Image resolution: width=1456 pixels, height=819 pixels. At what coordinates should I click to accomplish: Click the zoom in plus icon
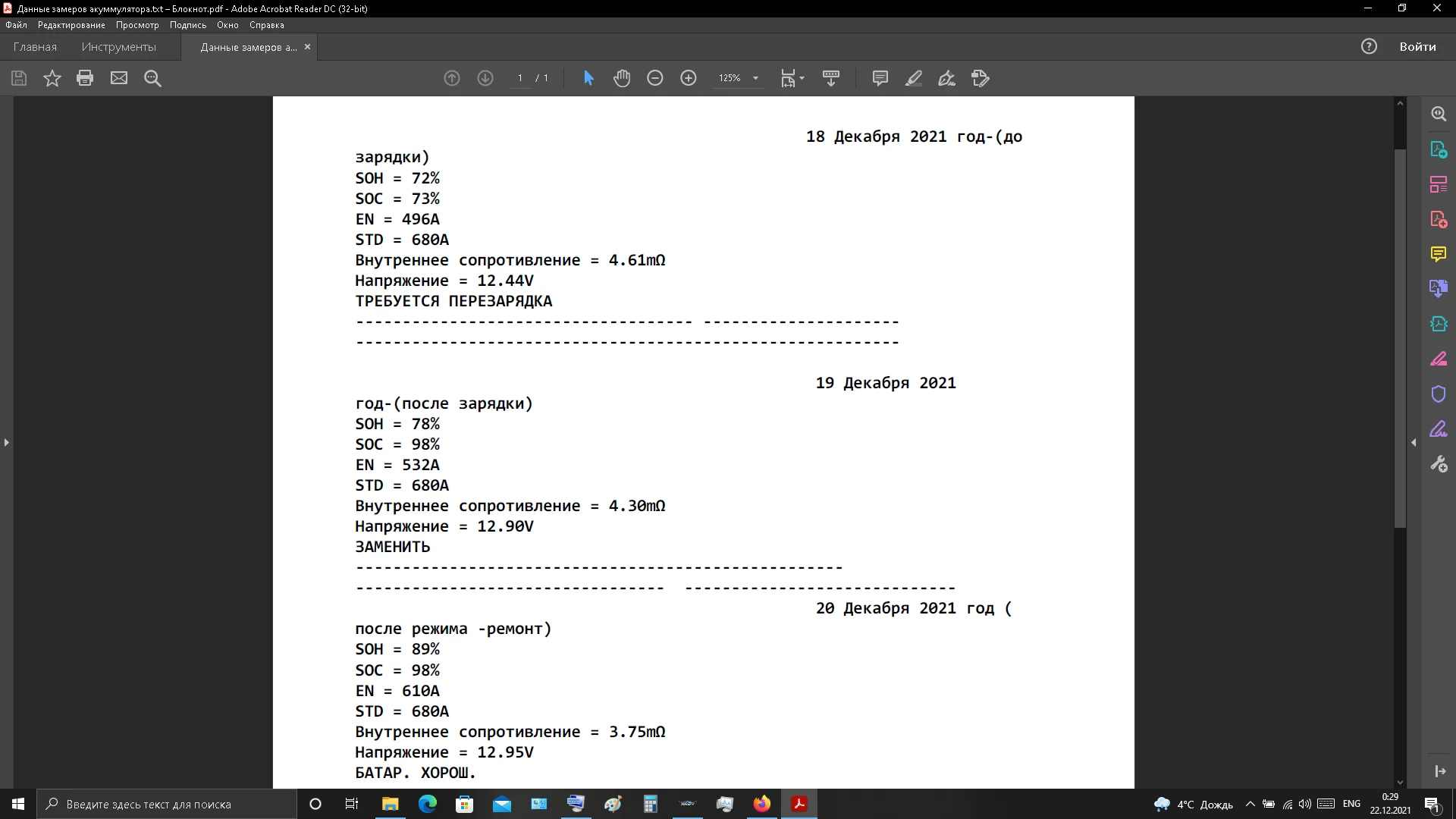tap(689, 78)
